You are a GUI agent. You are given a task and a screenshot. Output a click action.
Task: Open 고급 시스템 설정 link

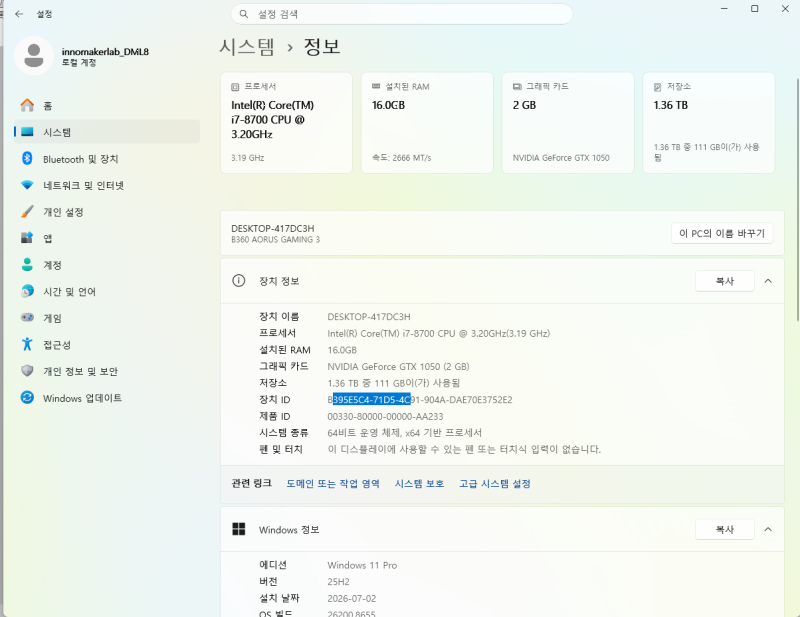(x=495, y=483)
